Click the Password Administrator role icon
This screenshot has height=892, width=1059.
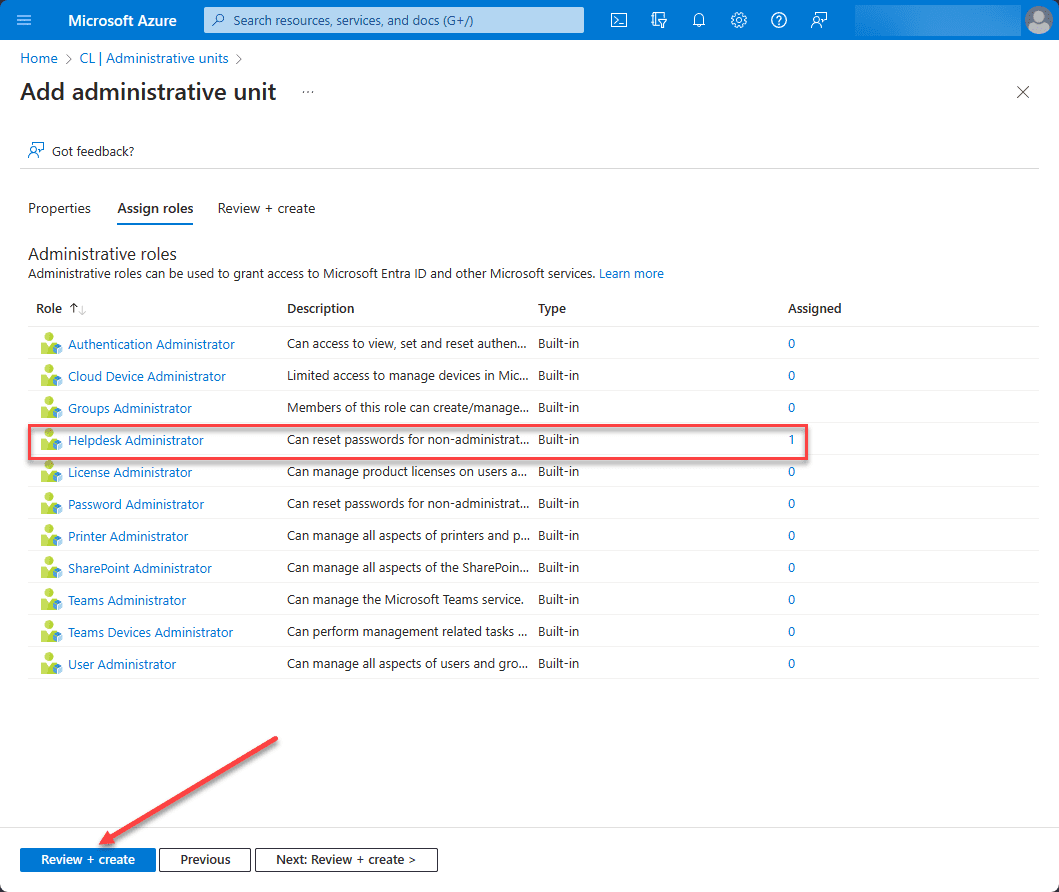coord(51,504)
